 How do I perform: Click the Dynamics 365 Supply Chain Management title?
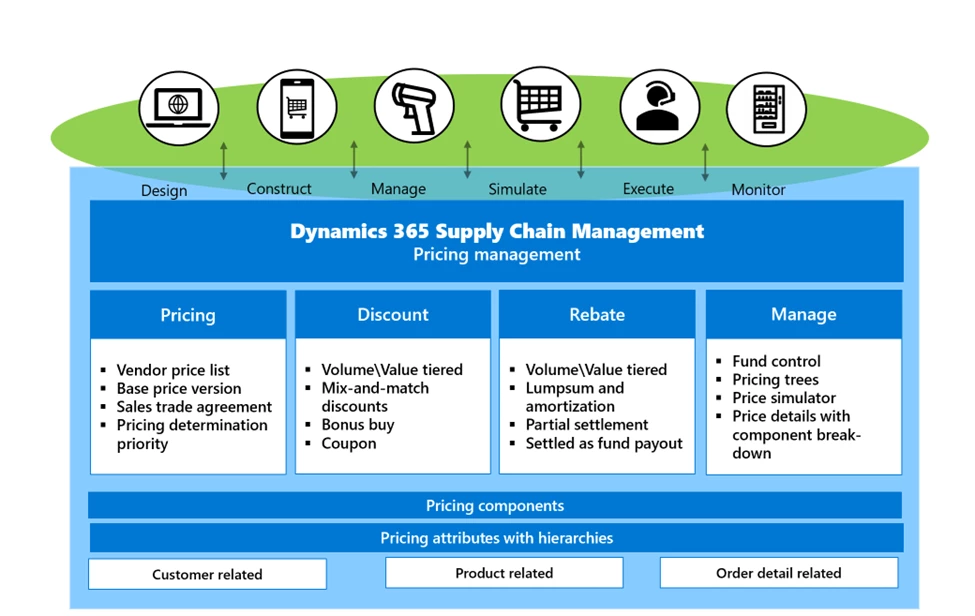(x=496, y=231)
